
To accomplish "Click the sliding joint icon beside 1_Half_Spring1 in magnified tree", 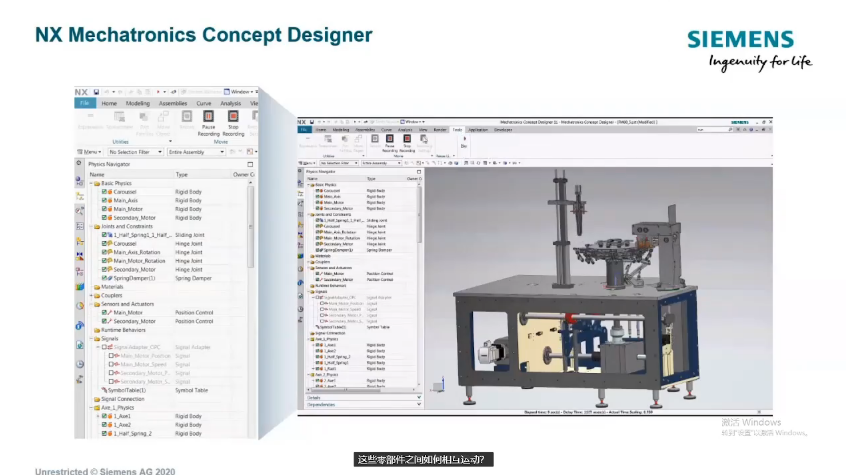I will pyautogui.click(x=110, y=235).
